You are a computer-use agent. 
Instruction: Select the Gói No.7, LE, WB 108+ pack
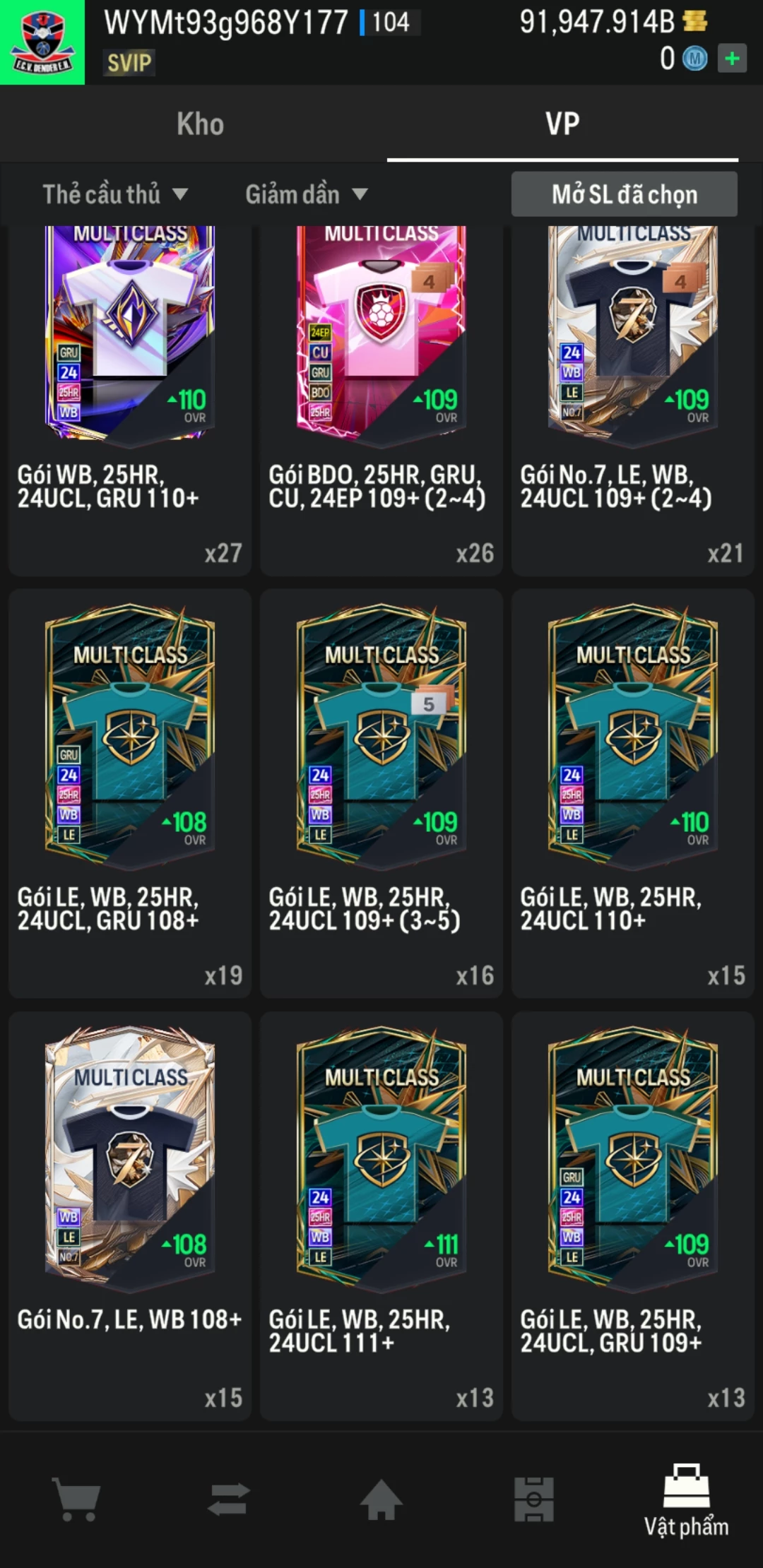(x=130, y=1216)
